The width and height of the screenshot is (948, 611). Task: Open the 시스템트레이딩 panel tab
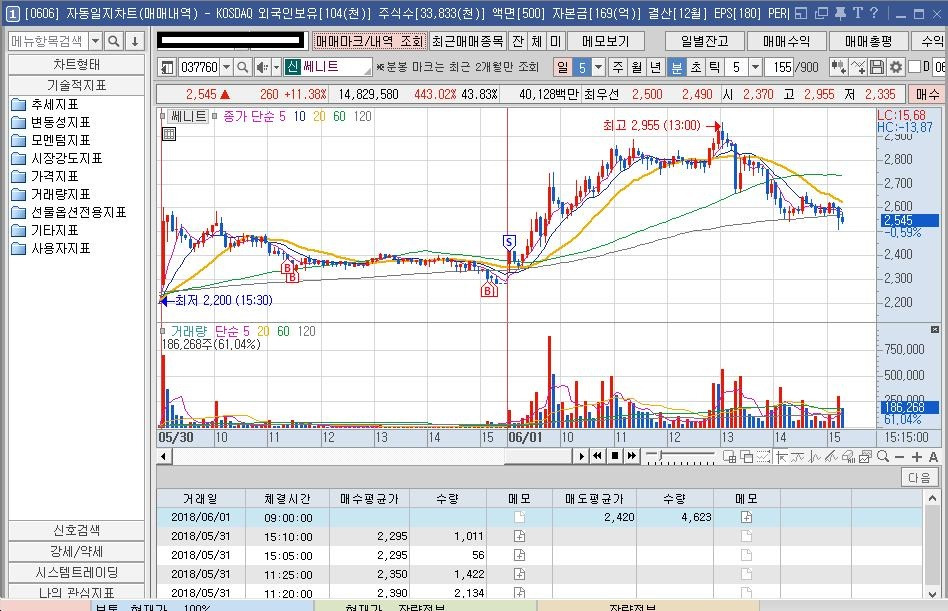coord(76,572)
